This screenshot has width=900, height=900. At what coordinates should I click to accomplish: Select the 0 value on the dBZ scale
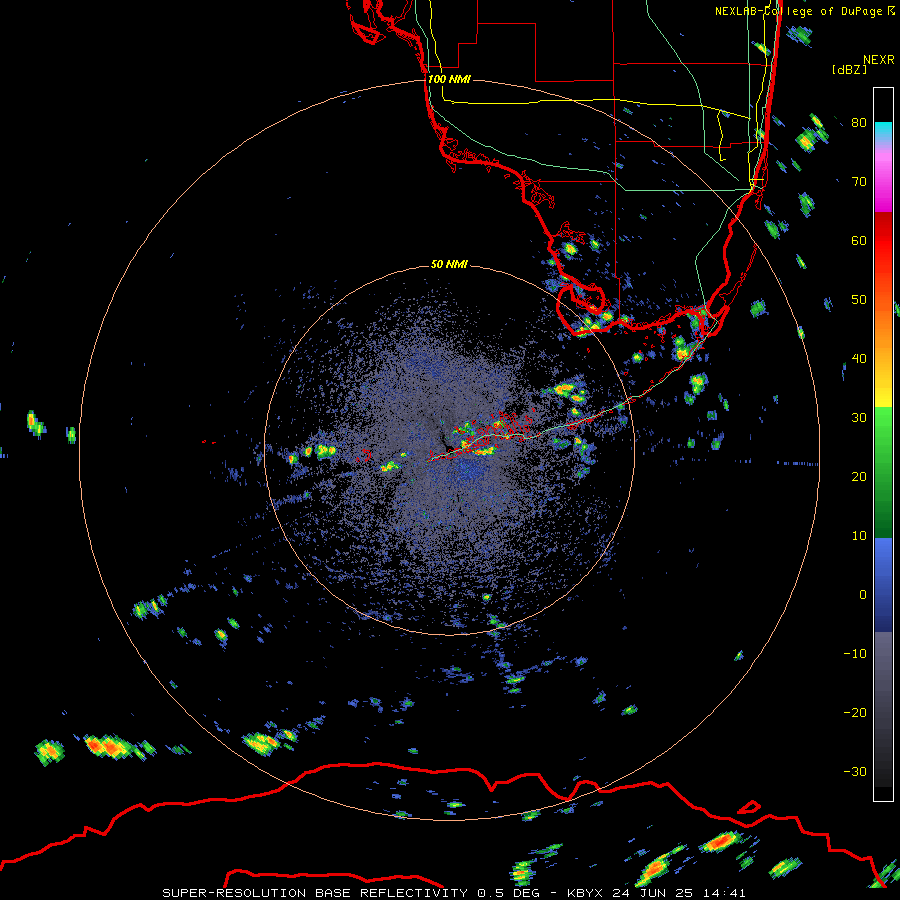863,595
